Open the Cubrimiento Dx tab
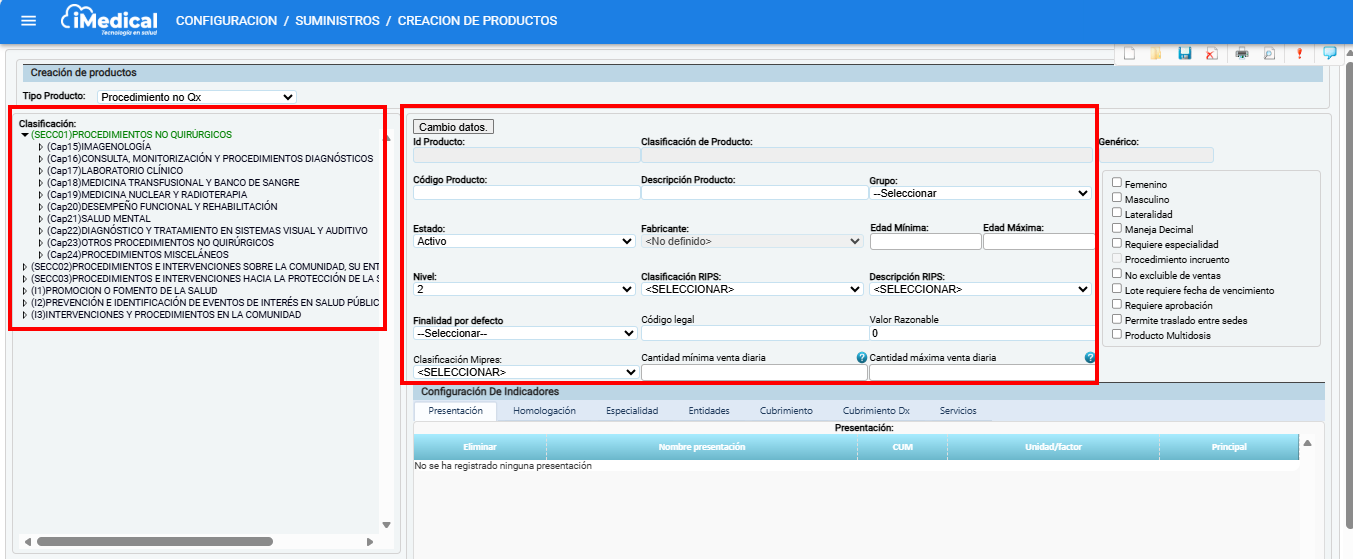The height and width of the screenshot is (559, 1353). (875, 411)
